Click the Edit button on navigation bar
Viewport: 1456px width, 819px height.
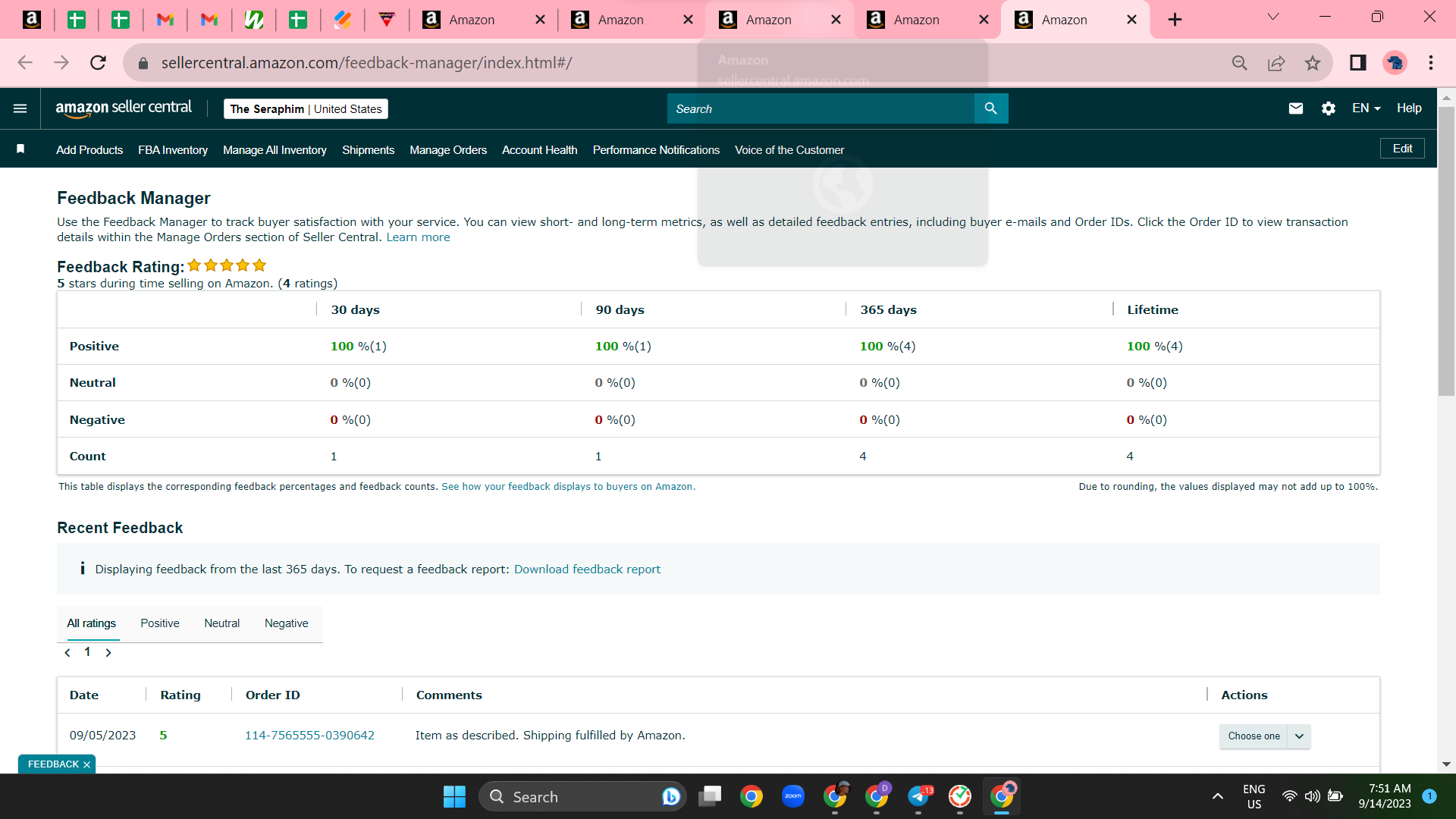(1402, 149)
